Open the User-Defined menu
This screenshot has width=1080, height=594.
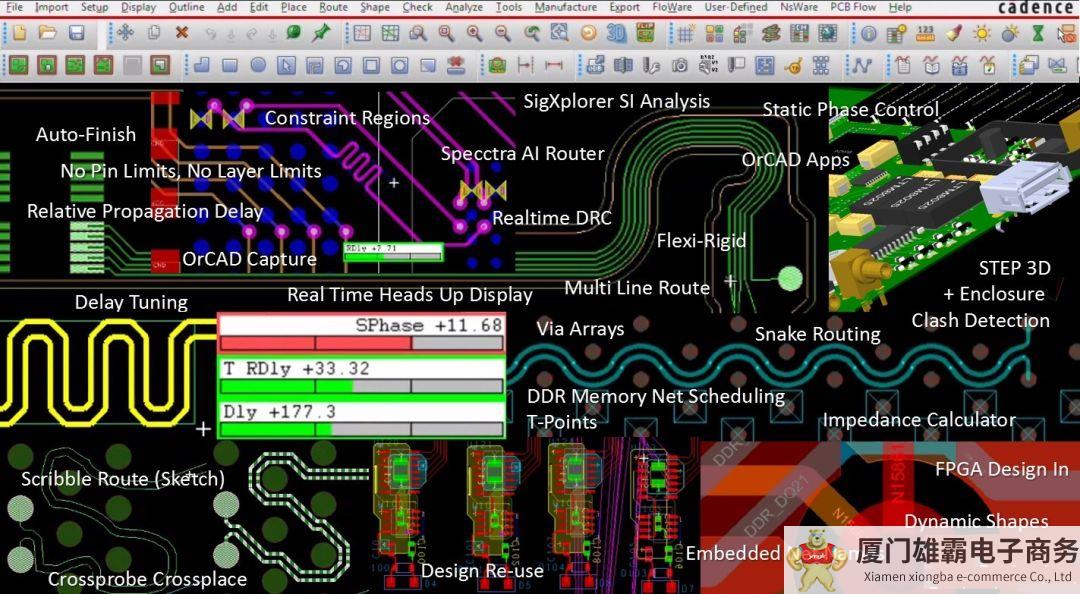[x=736, y=7]
